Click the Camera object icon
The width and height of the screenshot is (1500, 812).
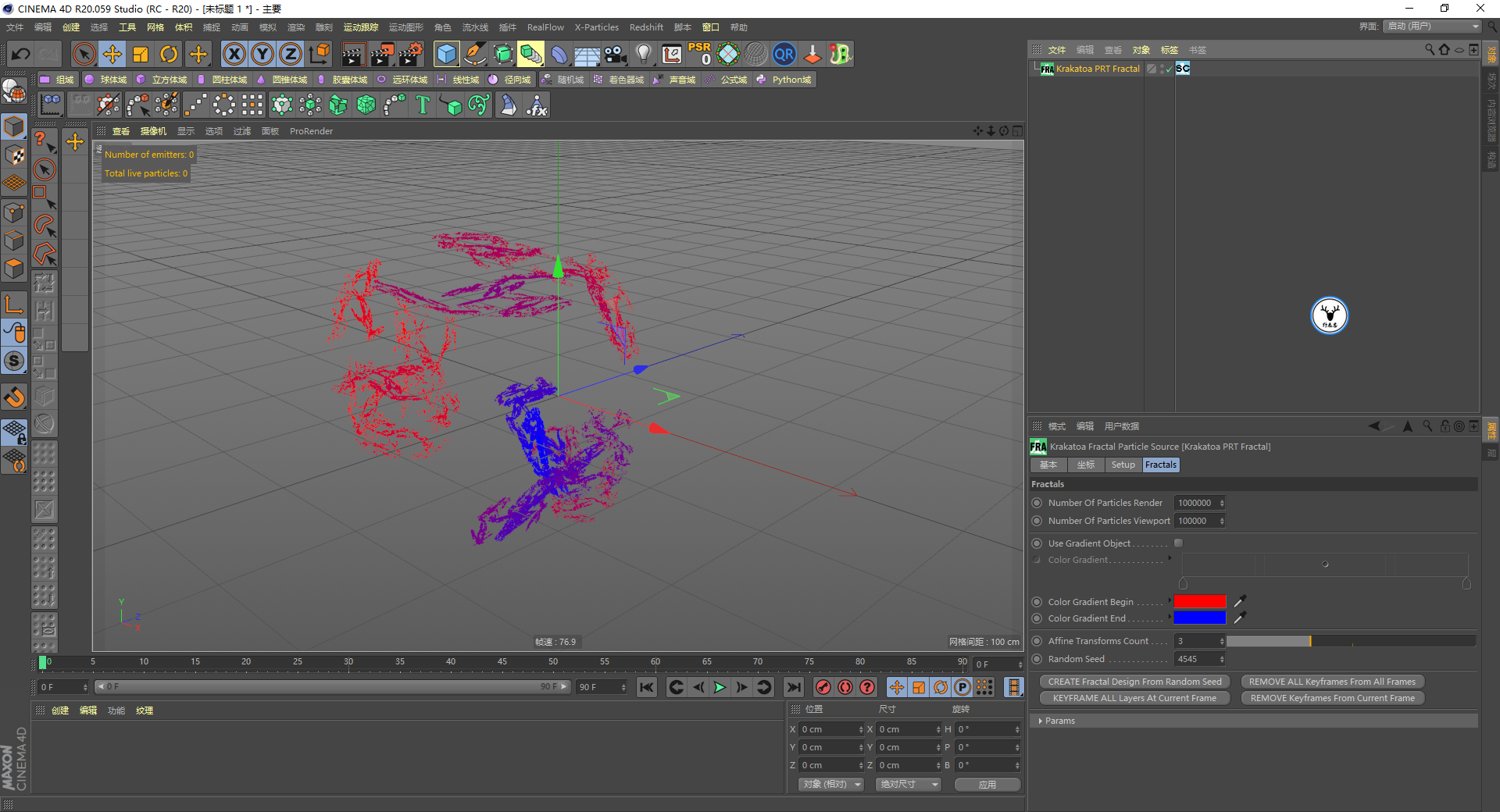tap(616, 54)
